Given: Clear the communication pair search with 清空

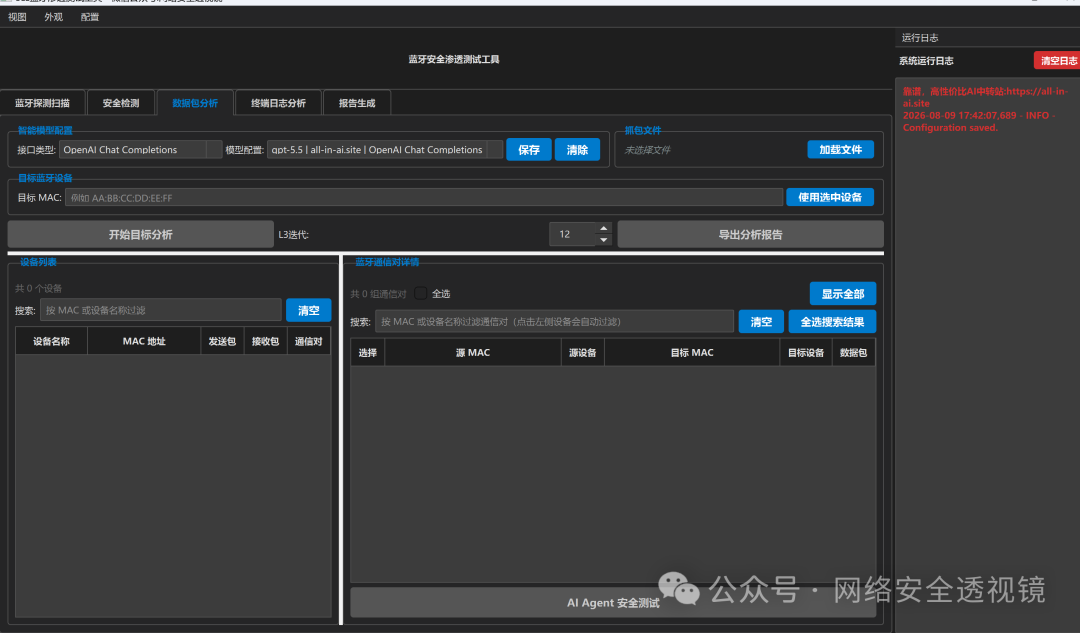Looking at the screenshot, I should [x=761, y=322].
